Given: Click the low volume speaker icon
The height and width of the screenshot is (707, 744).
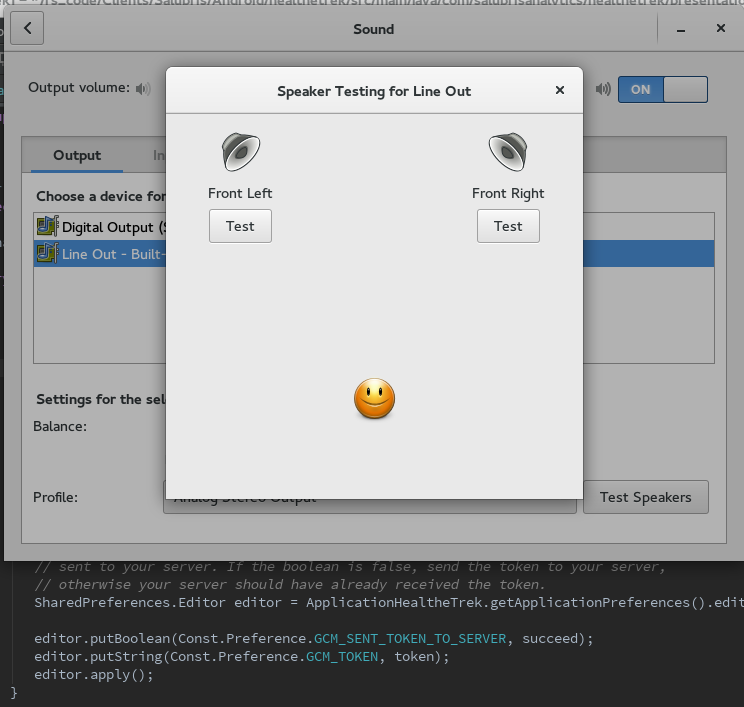Looking at the screenshot, I should click(x=143, y=88).
